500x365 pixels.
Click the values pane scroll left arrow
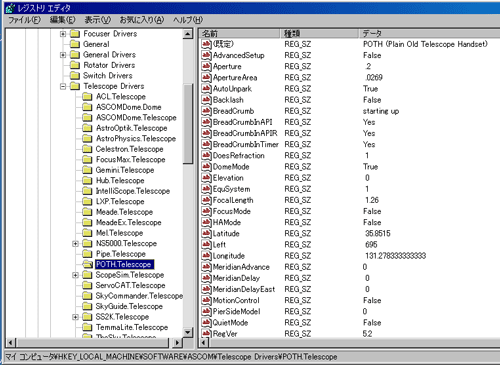coord(204,343)
